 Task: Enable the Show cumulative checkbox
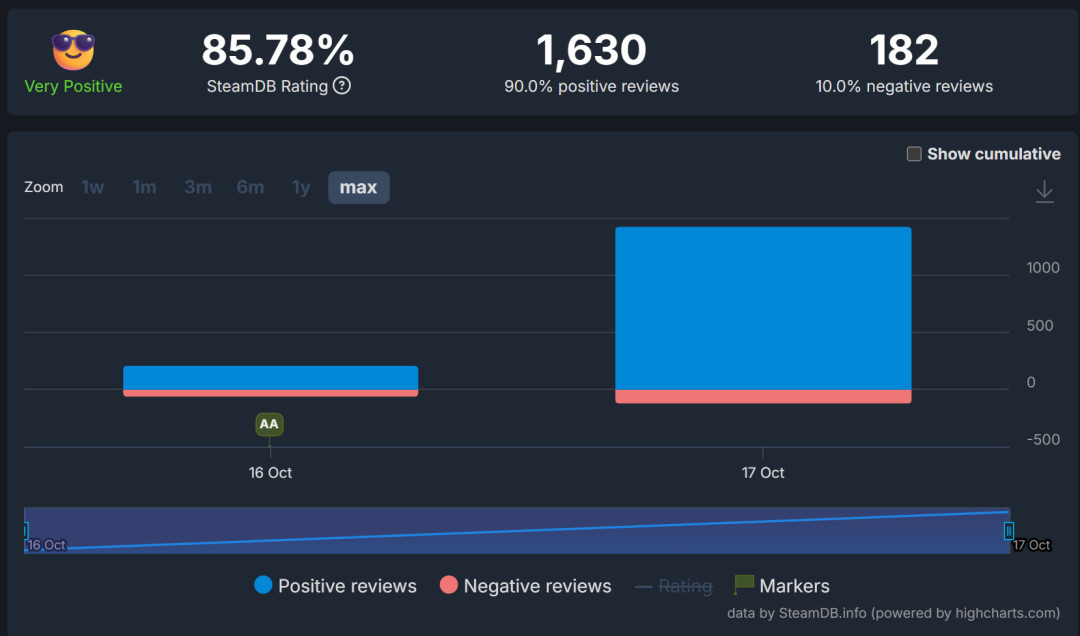point(914,154)
